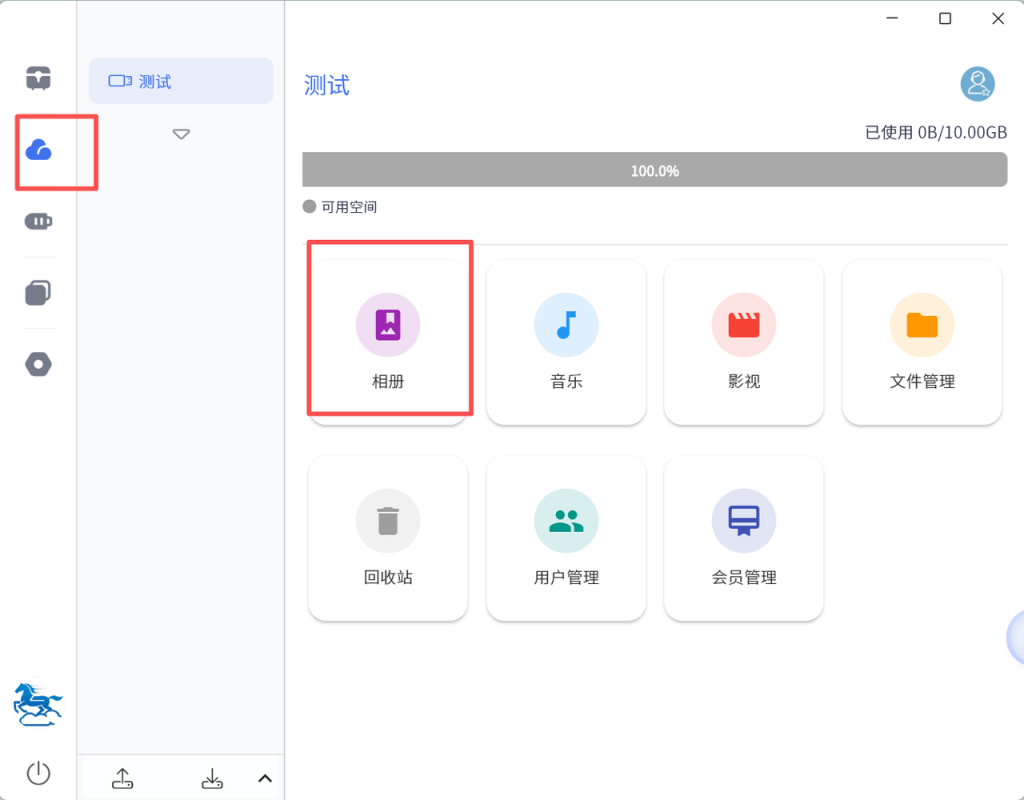Click the cloud icon in left sidebar
The image size is (1024, 800).
pos(39,151)
